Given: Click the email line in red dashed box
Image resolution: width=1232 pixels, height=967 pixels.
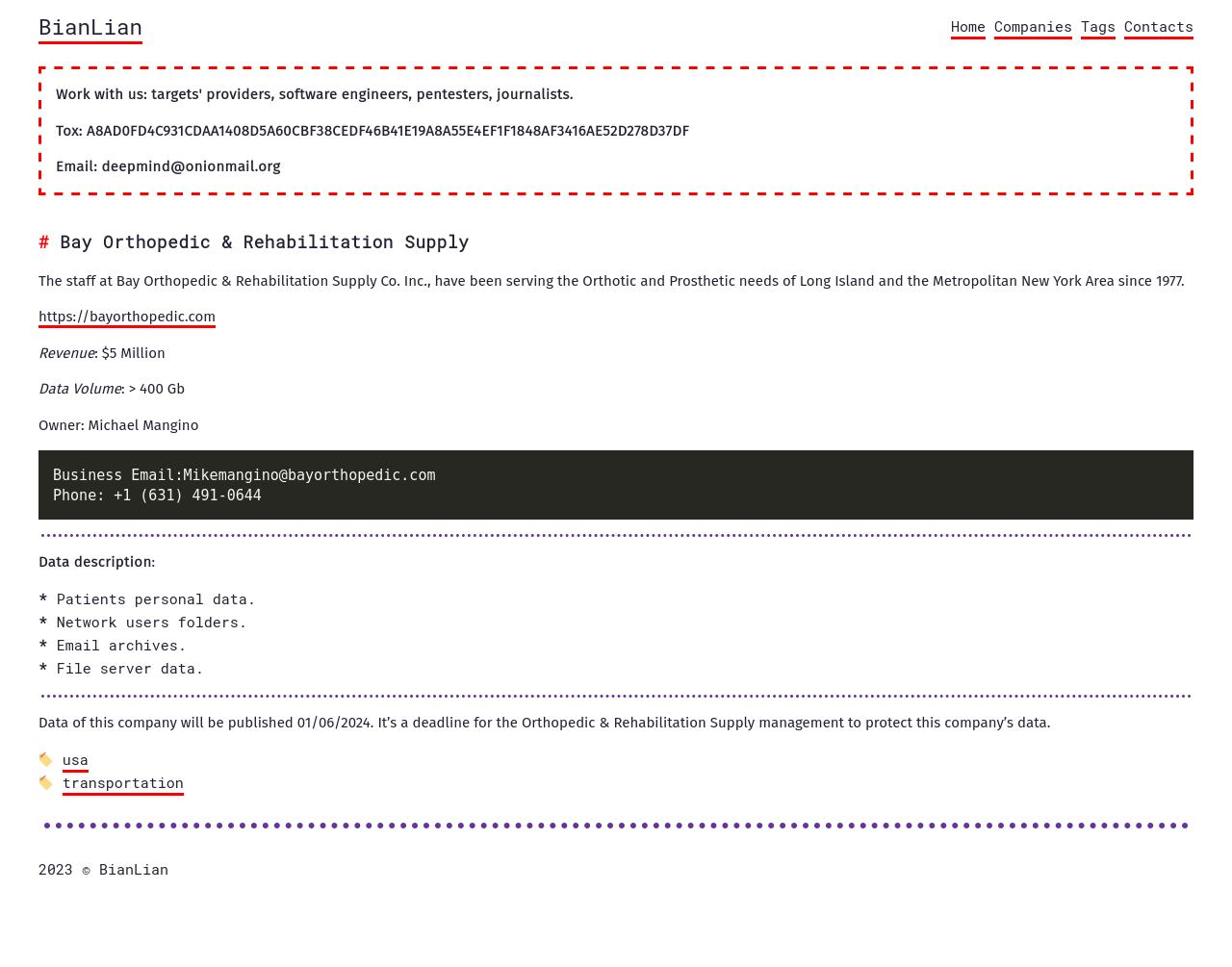Looking at the screenshot, I should (168, 166).
